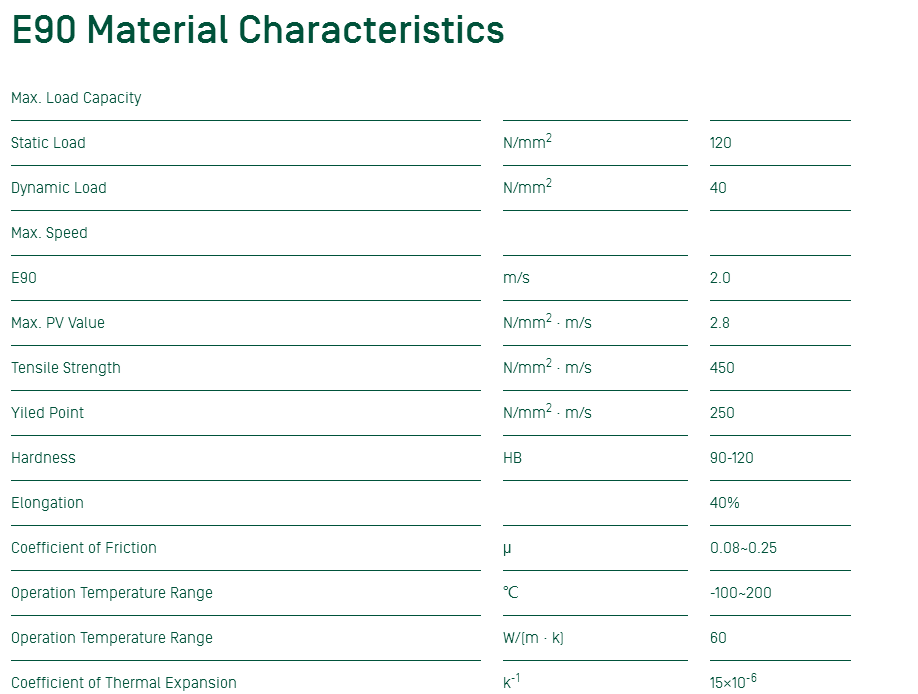Screen dimensions: 918x694
Task: Click the Max. Speed row label
Action: click(49, 233)
